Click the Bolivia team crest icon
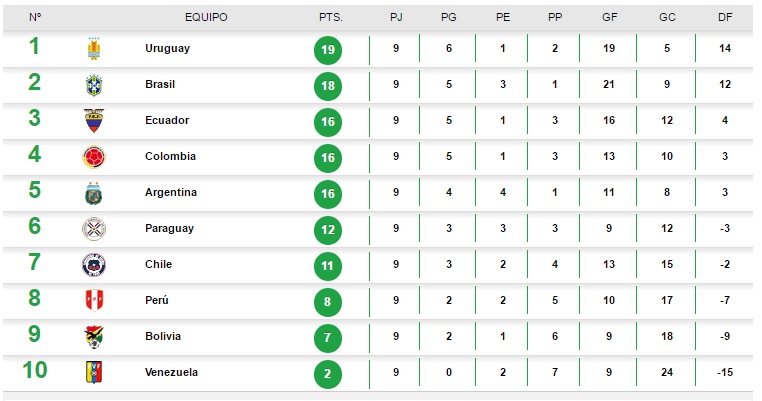Viewport: 762px width, 401px height. click(x=94, y=337)
